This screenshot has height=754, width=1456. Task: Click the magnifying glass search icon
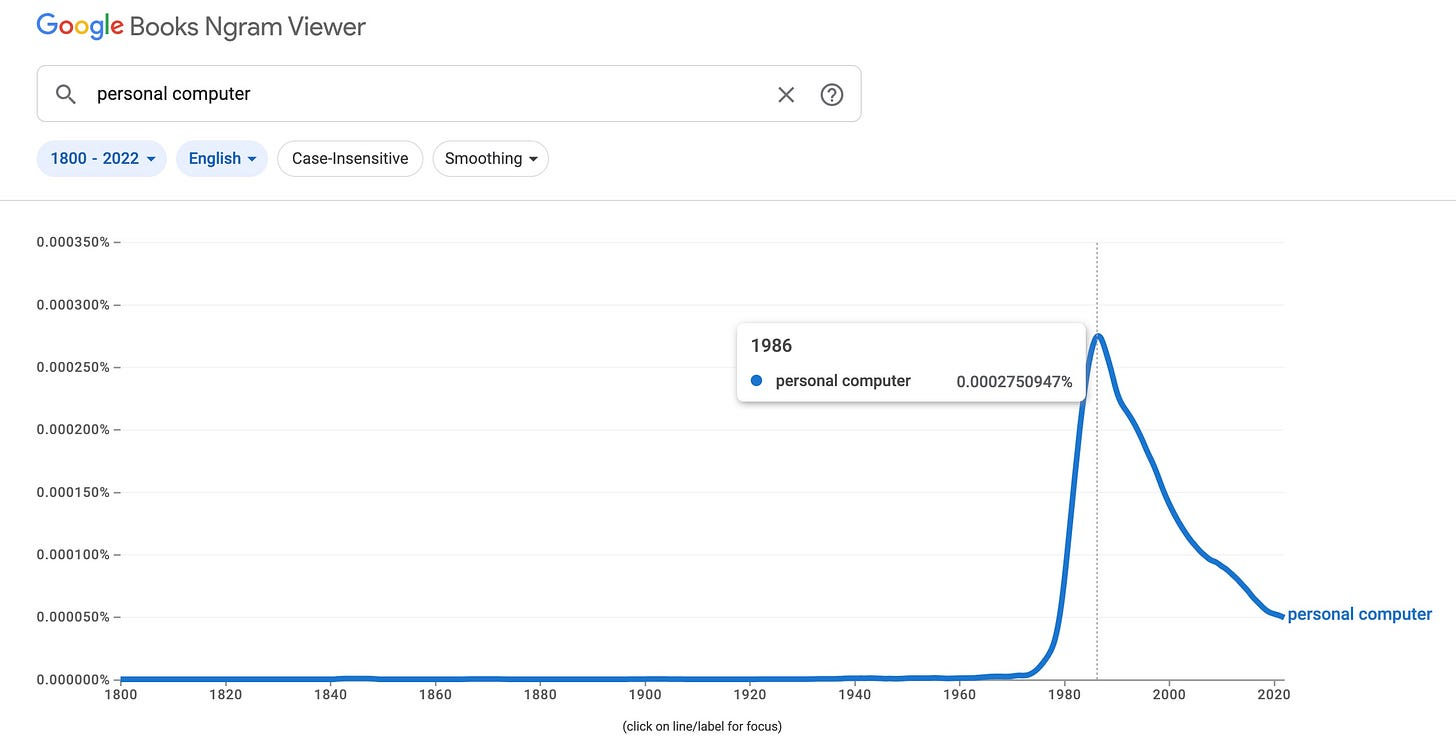pyautogui.click(x=66, y=94)
